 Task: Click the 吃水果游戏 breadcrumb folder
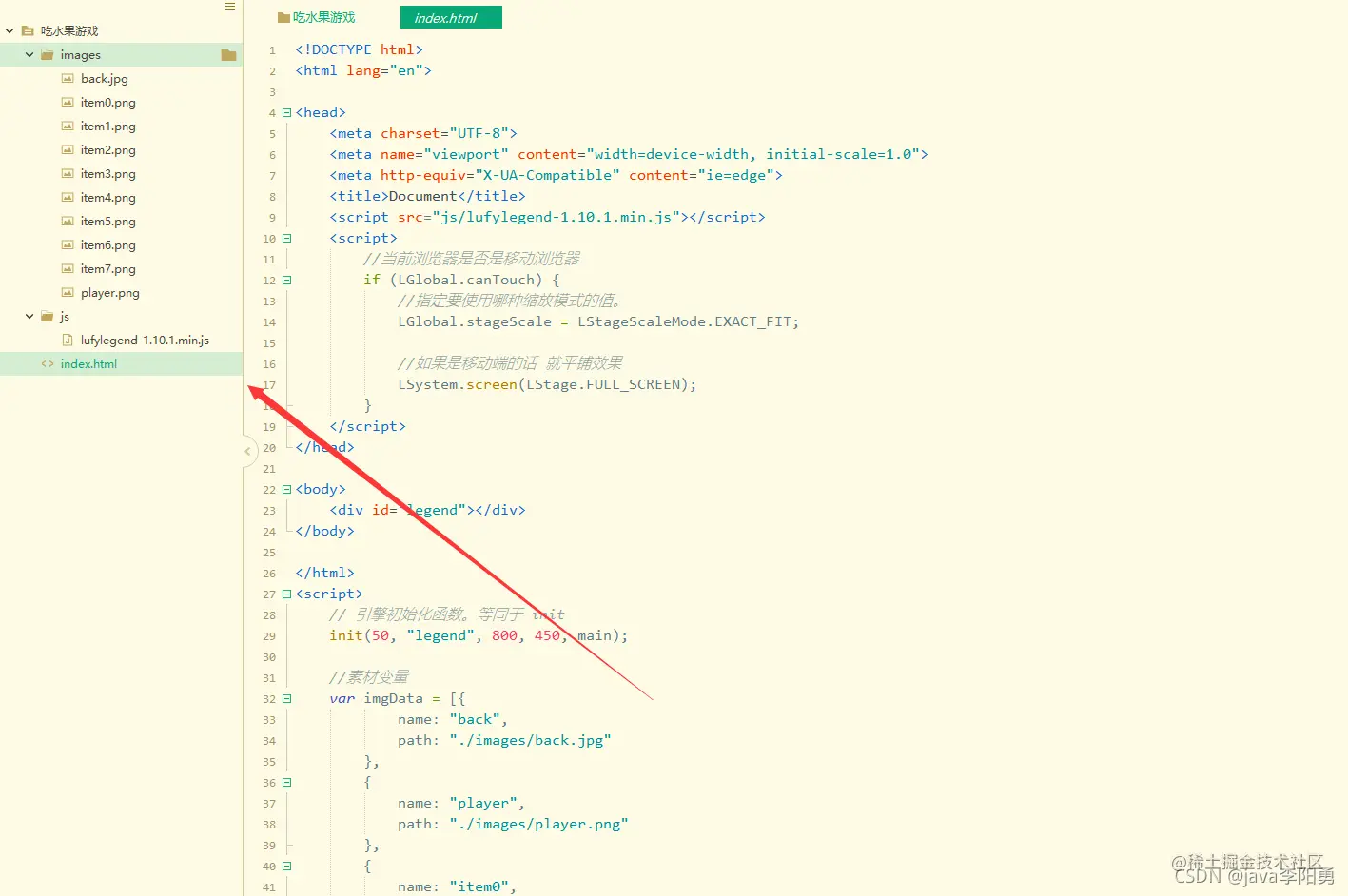(x=317, y=18)
